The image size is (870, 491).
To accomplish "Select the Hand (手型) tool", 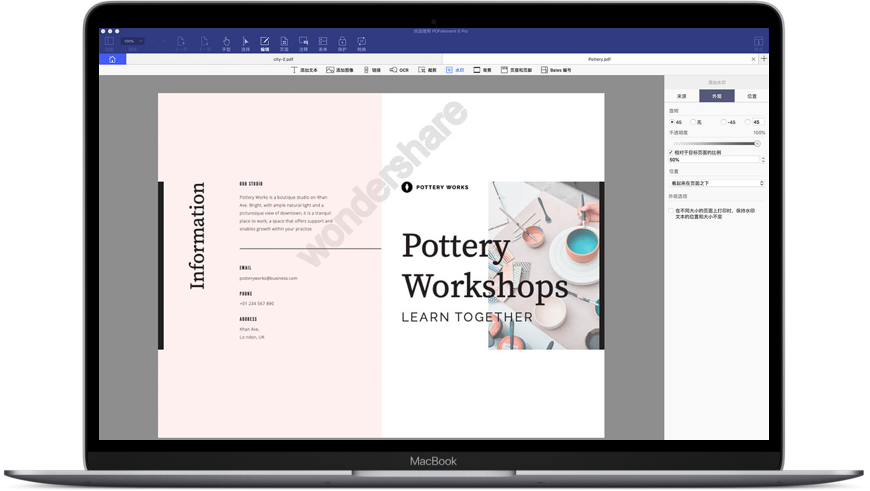I will [225, 43].
